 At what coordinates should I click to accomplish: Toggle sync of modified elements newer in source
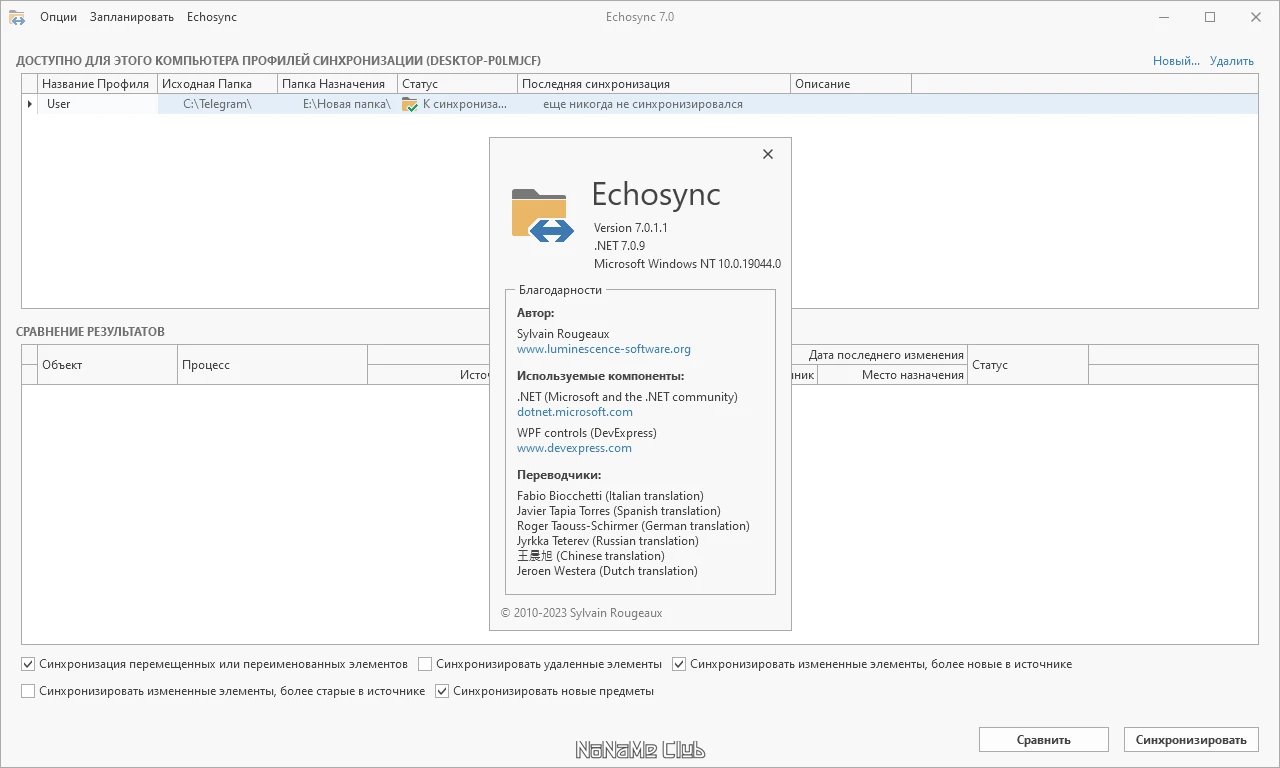pyautogui.click(x=679, y=664)
